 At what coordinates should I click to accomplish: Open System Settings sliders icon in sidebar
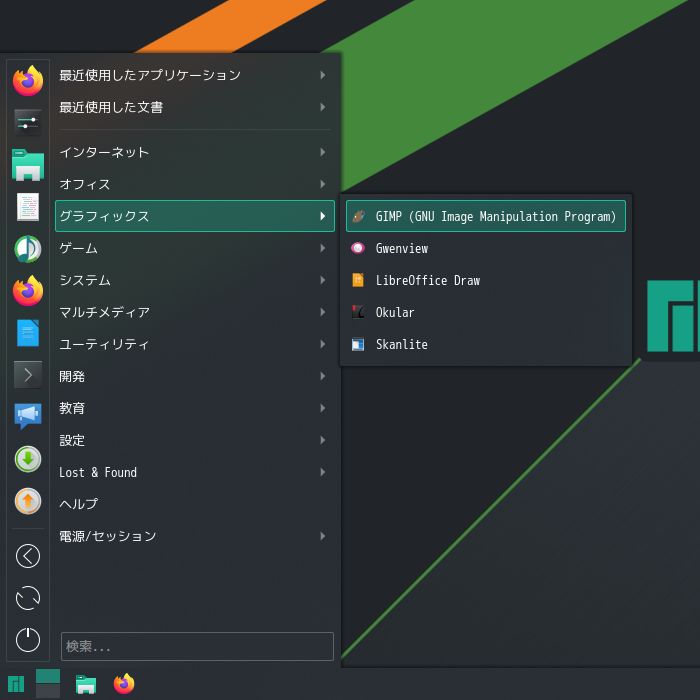pyautogui.click(x=28, y=122)
